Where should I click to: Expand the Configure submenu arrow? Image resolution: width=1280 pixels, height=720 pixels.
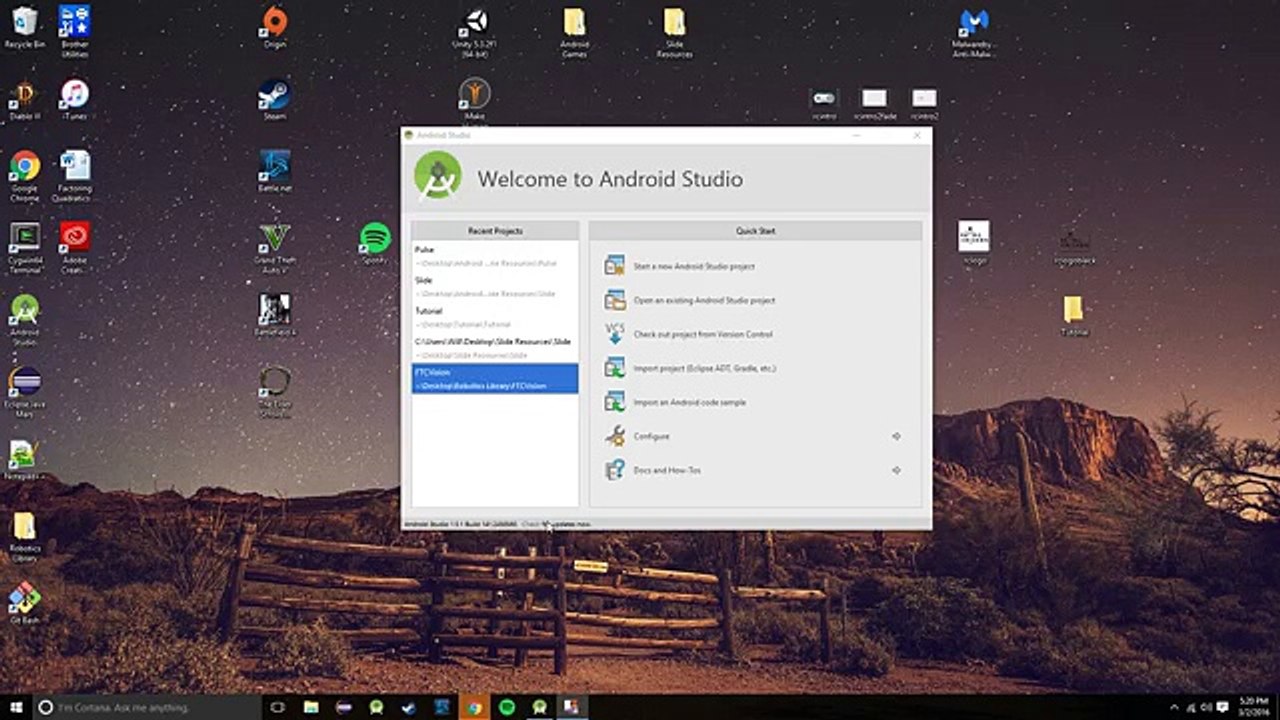(x=896, y=436)
